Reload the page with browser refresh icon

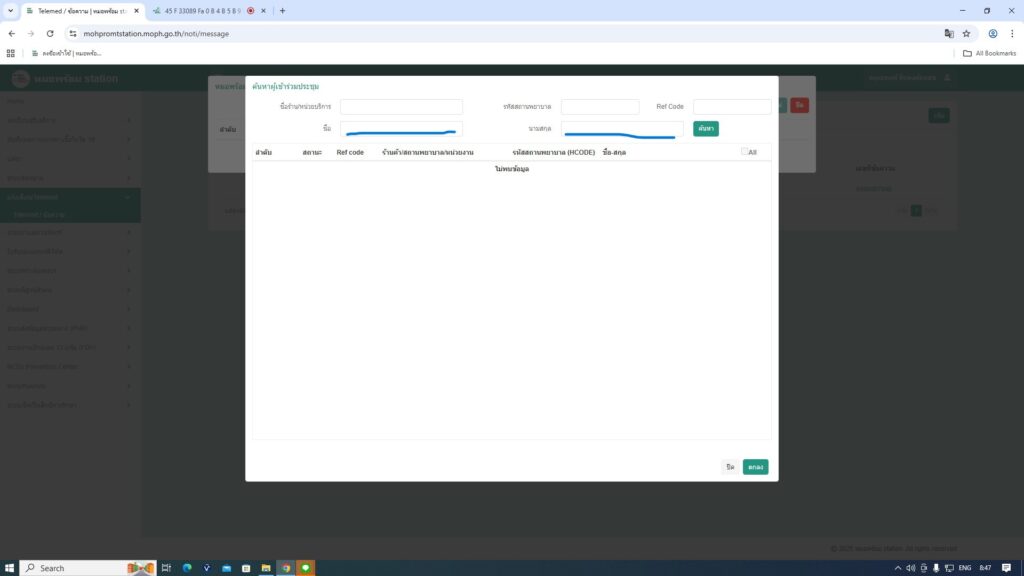coord(50,33)
